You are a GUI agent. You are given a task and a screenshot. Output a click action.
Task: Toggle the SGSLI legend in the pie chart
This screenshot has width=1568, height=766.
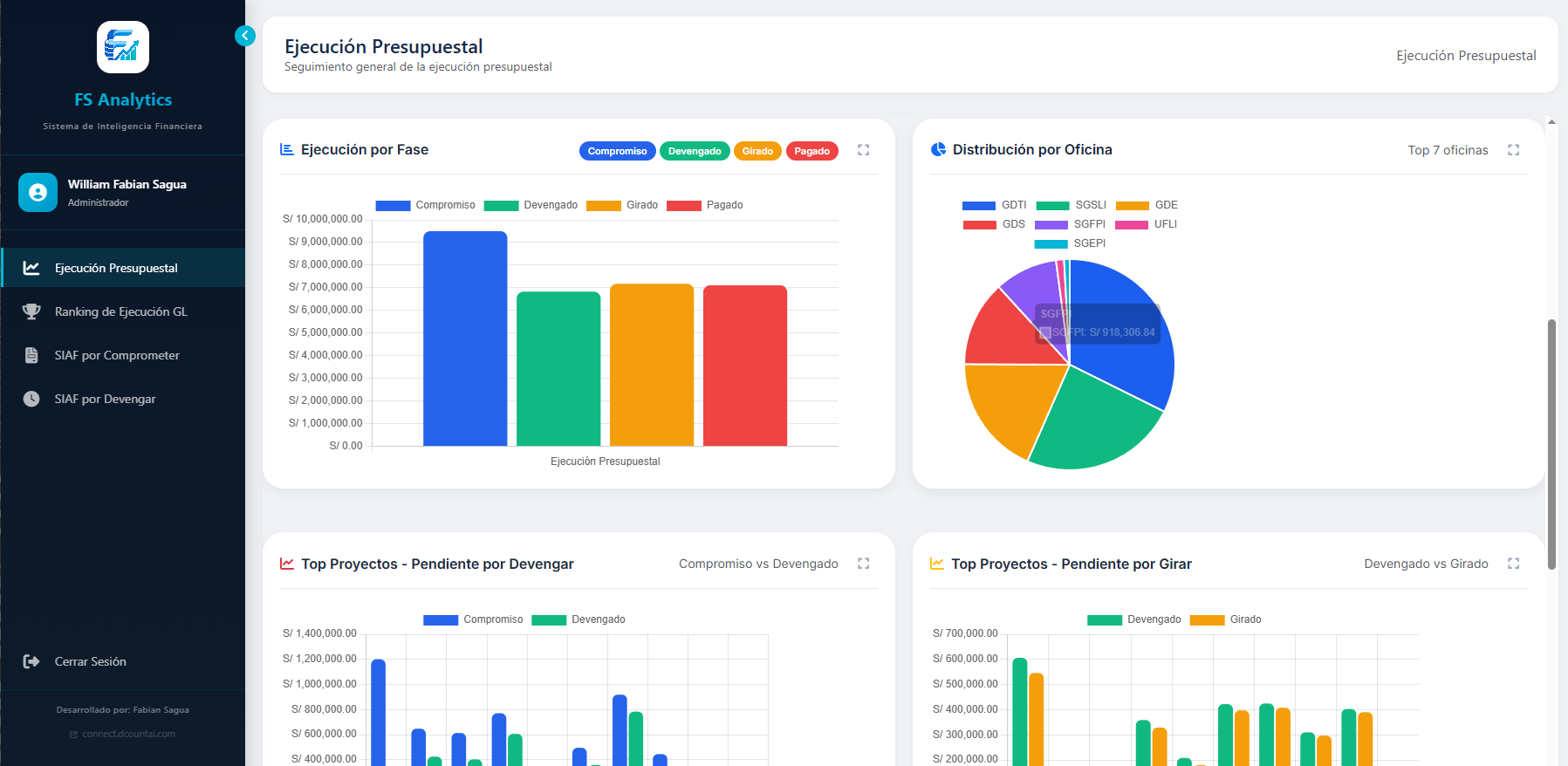(x=1071, y=205)
